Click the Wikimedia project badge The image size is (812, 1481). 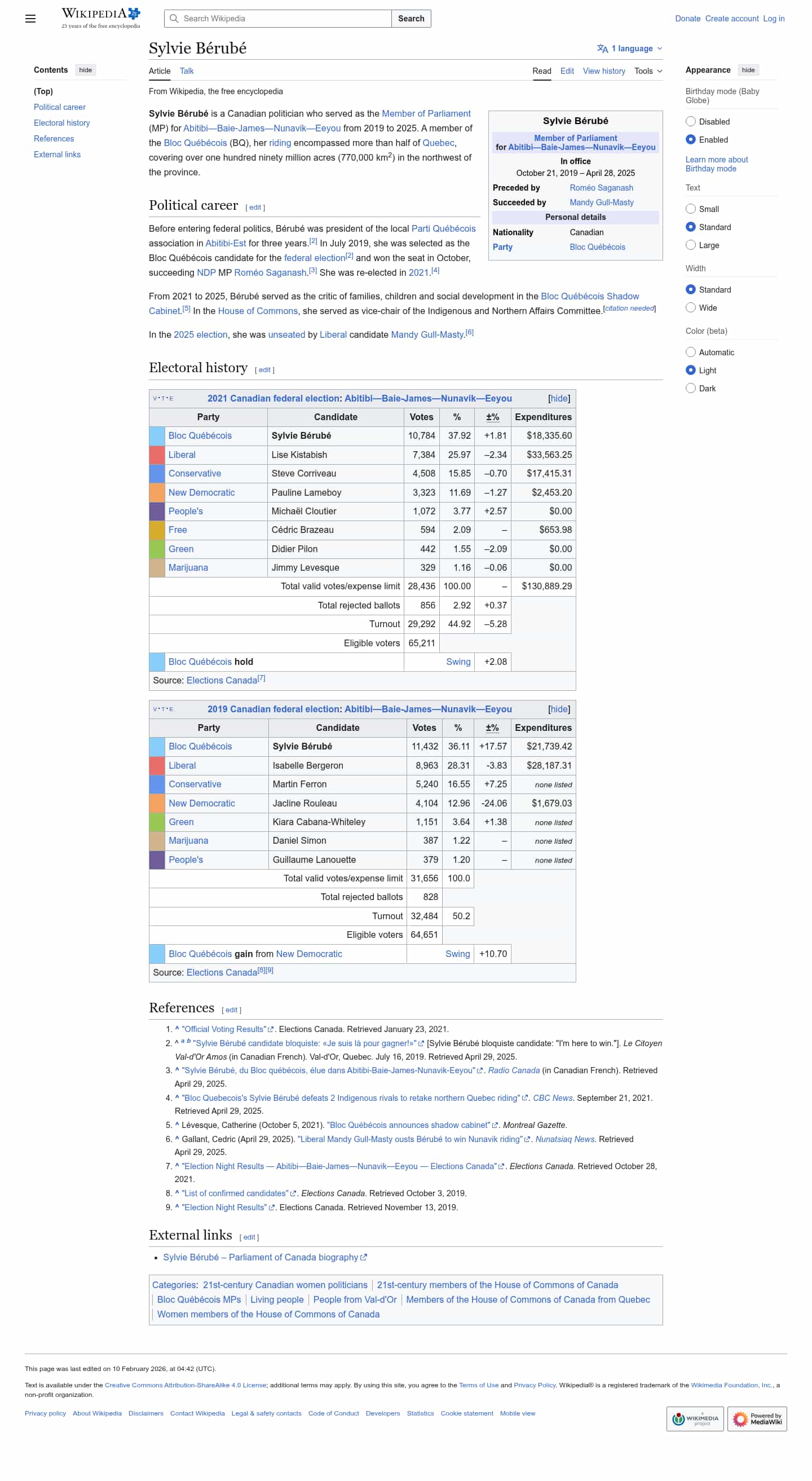coord(695,1418)
